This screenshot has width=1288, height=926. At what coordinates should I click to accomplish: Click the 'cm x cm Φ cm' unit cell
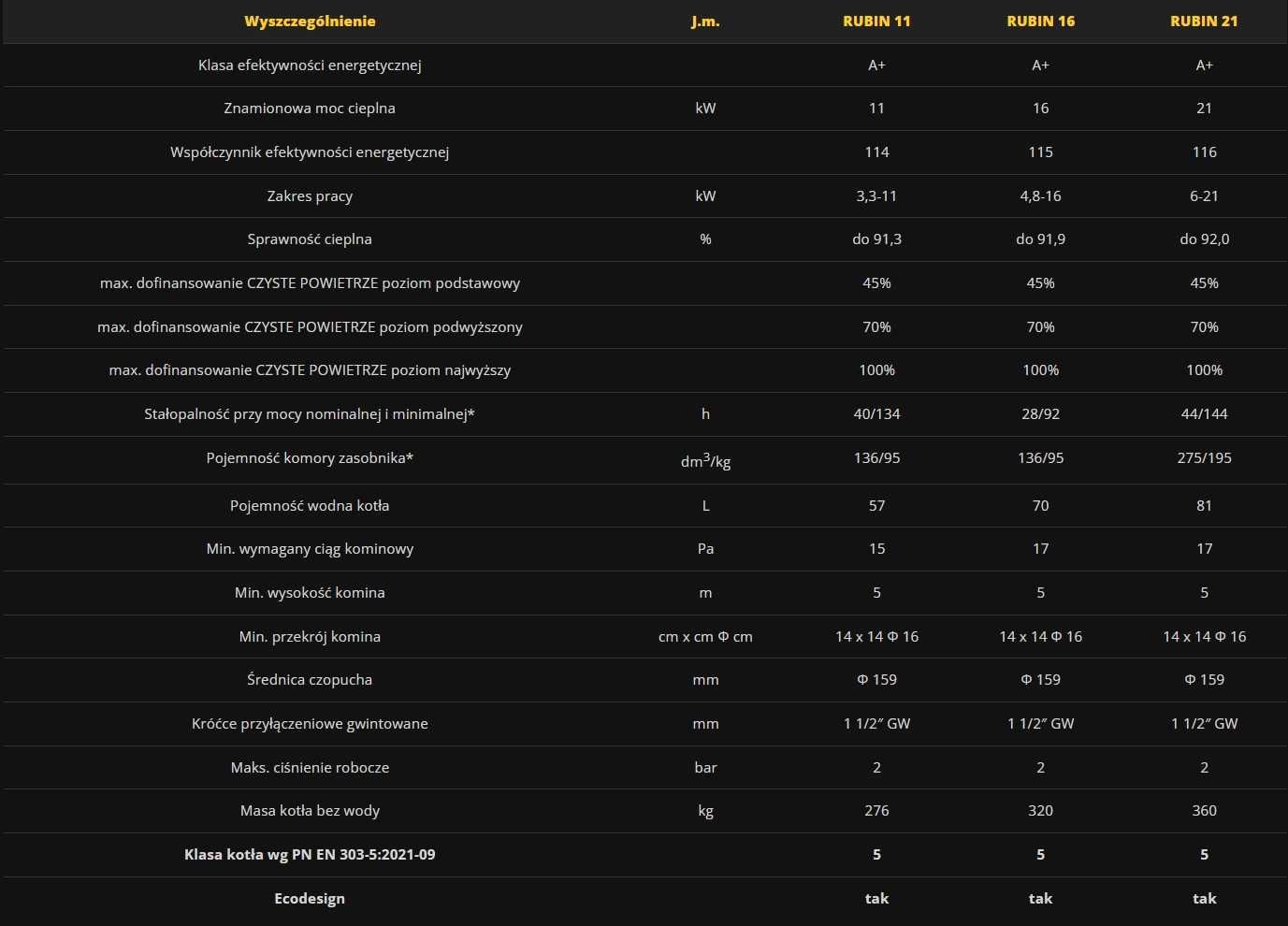[x=705, y=637]
